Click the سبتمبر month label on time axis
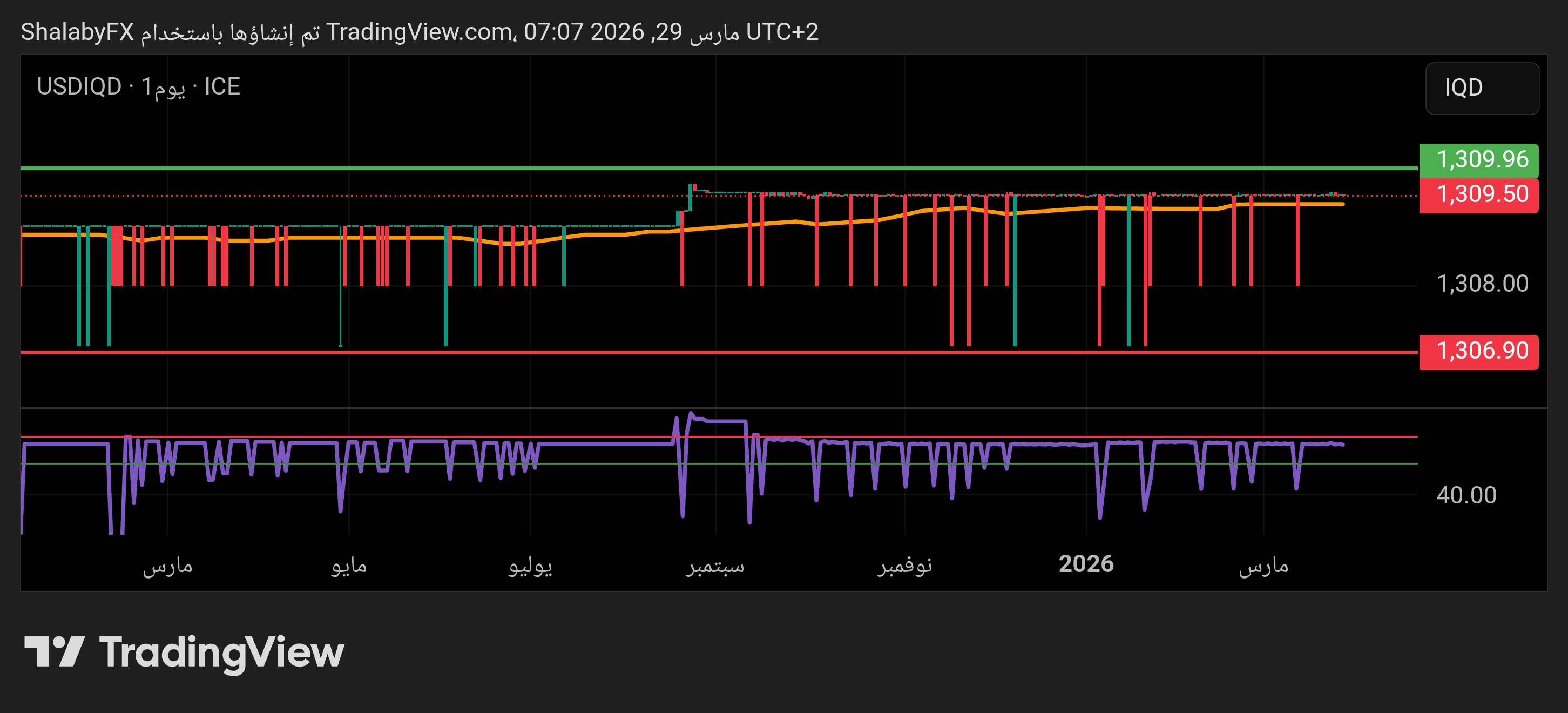 point(715,566)
